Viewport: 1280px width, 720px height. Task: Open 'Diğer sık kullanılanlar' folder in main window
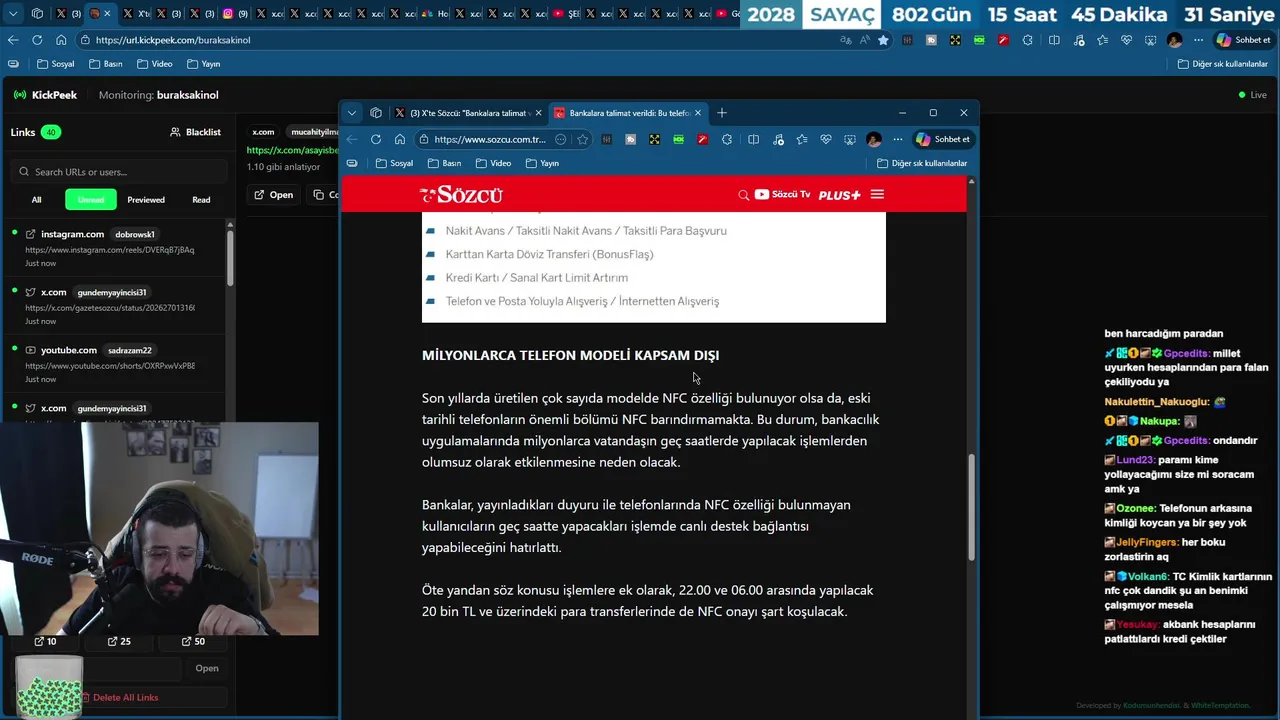(1223, 64)
